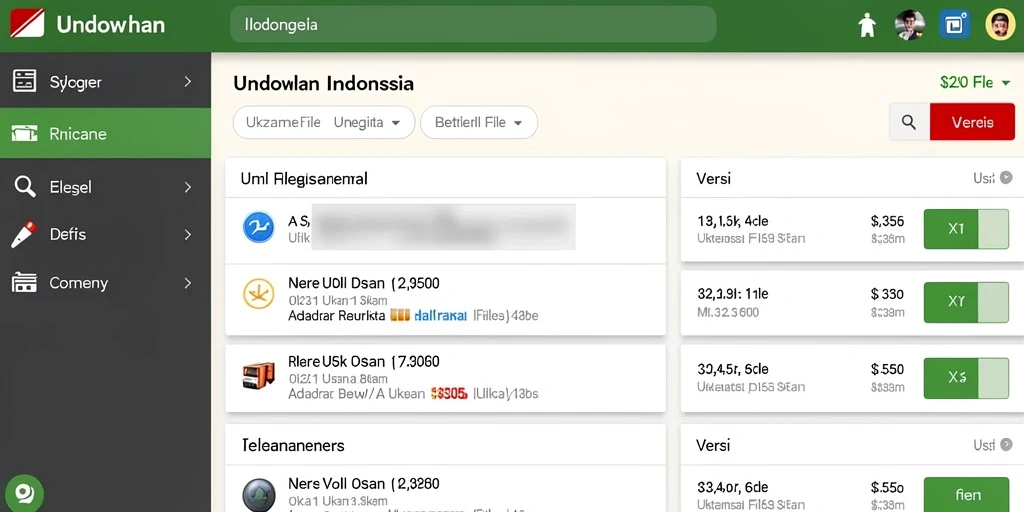1024x512 pixels.
Task: Click the Elegel magnifier icon
Action: pyautogui.click(x=24, y=187)
